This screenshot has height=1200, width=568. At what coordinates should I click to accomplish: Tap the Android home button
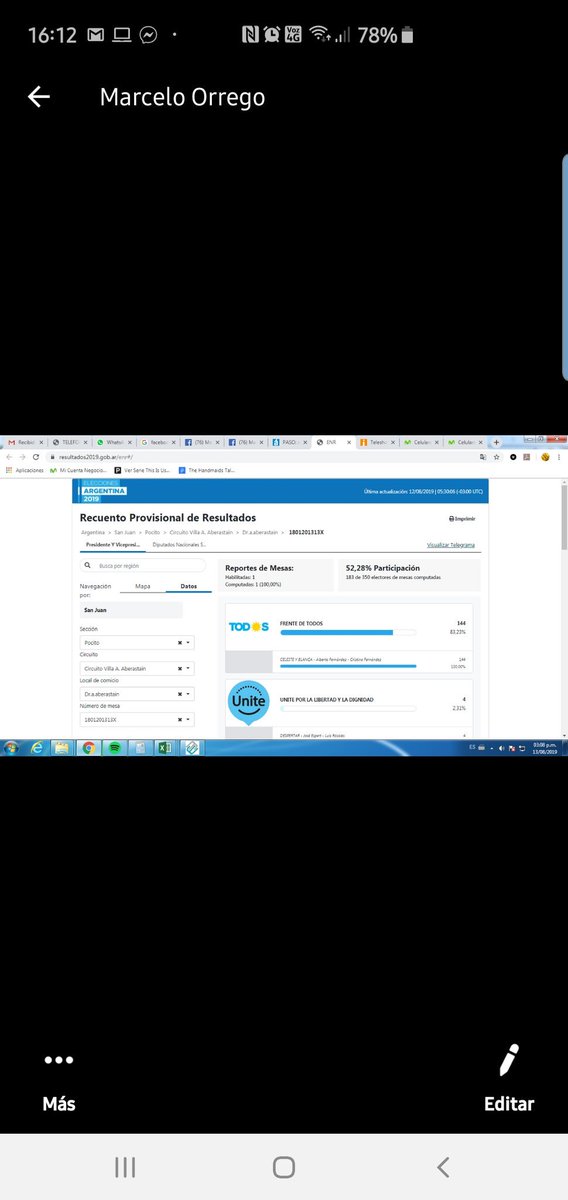click(284, 1167)
